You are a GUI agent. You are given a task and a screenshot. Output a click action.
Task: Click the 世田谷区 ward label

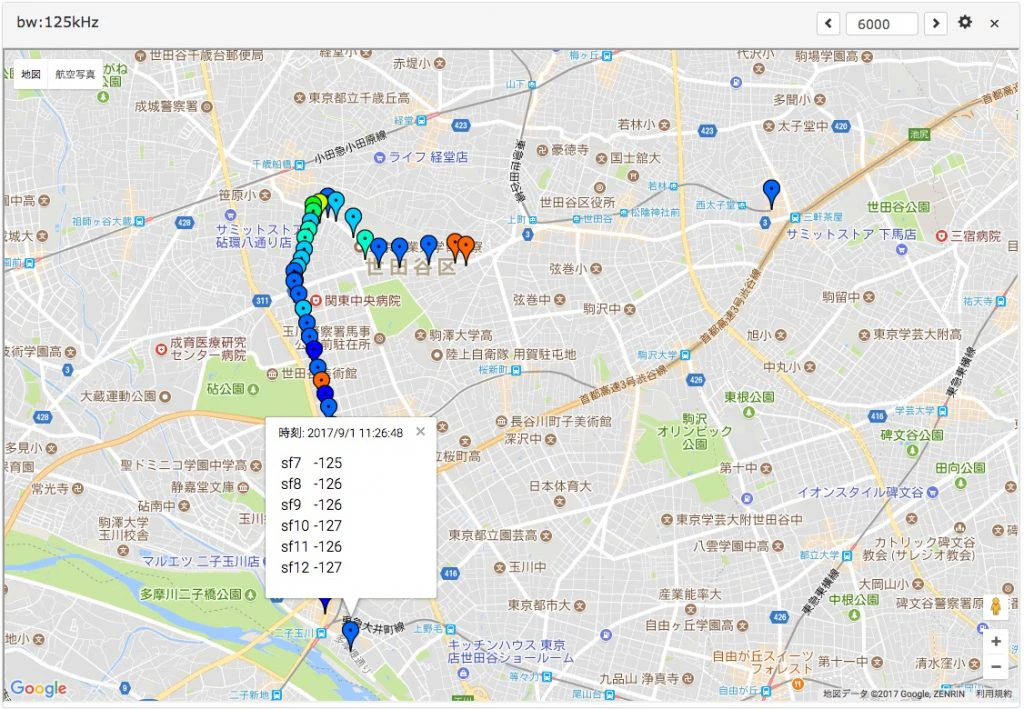pyautogui.click(x=411, y=266)
